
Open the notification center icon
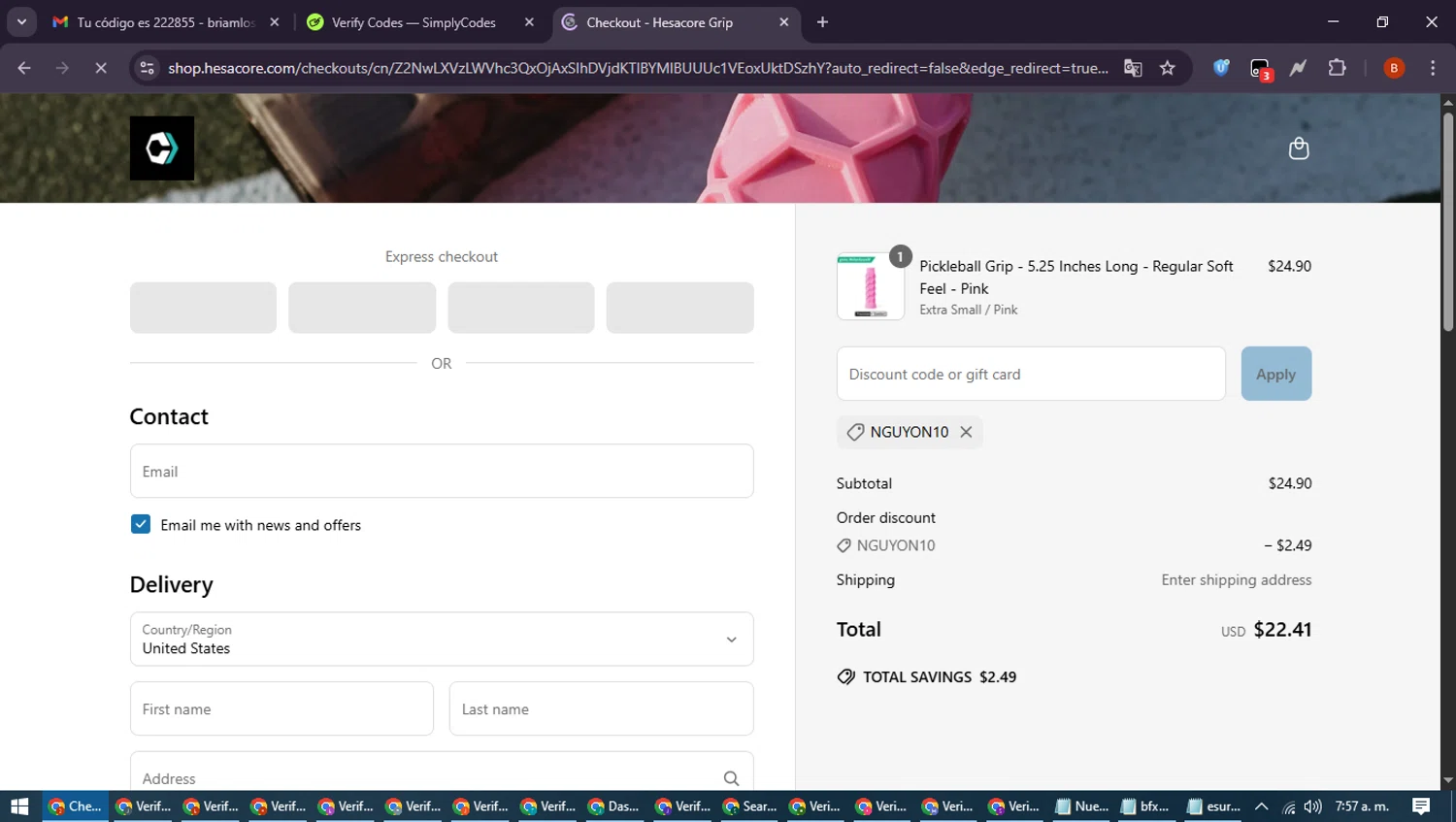click(x=1421, y=806)
